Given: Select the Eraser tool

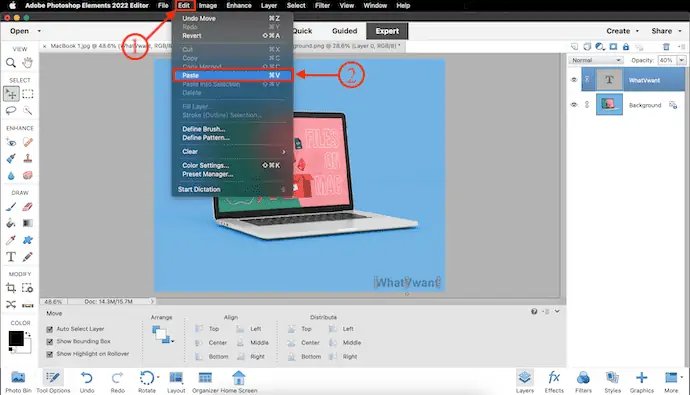Looking at the screenshot, I should 28,206.
